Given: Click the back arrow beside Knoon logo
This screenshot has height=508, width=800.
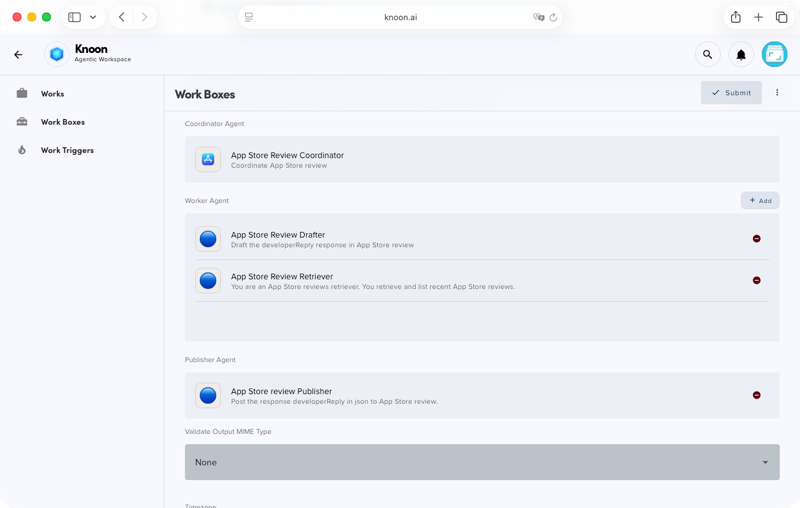Looking at the screenshot, I should coord(18,55).
